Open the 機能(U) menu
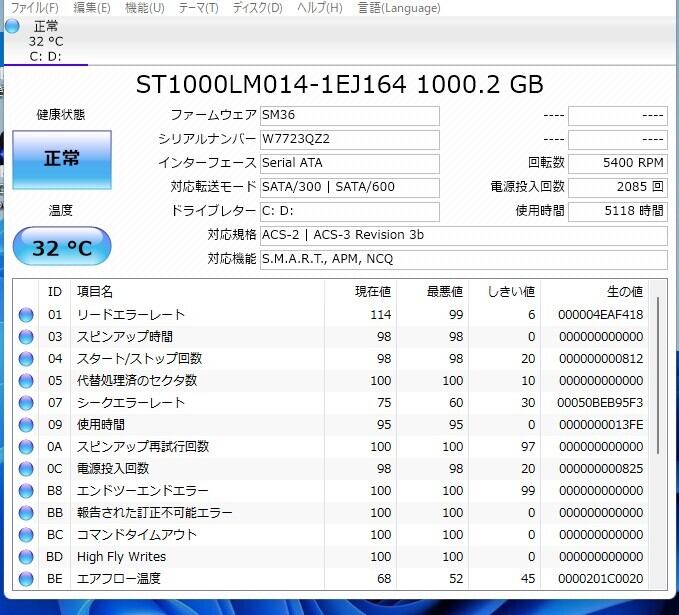The height and width of the screenshot is (615, 679). click(145, 8)
